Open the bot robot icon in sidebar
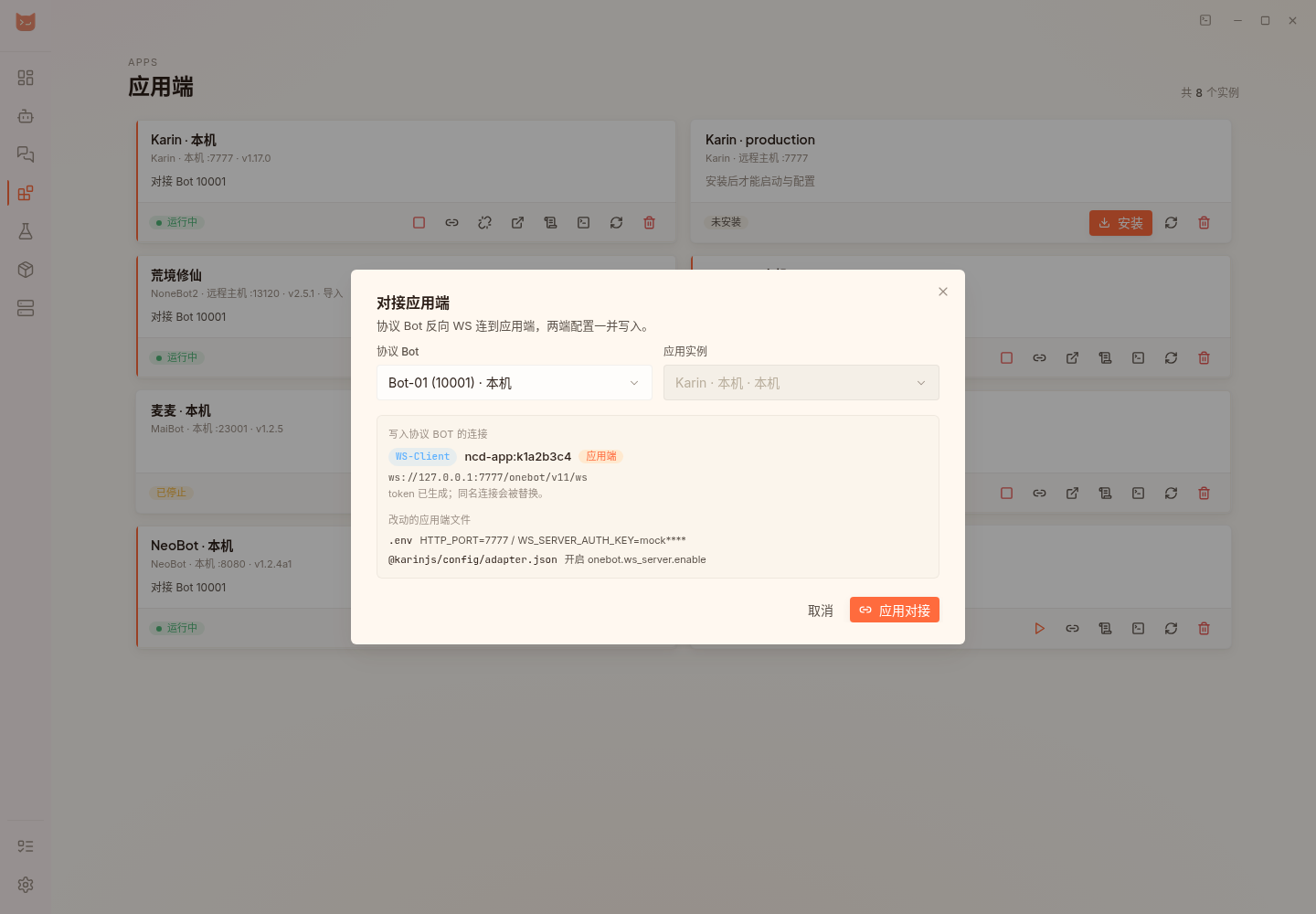The height and width of the screenshot is (914, 1316). 26,116
